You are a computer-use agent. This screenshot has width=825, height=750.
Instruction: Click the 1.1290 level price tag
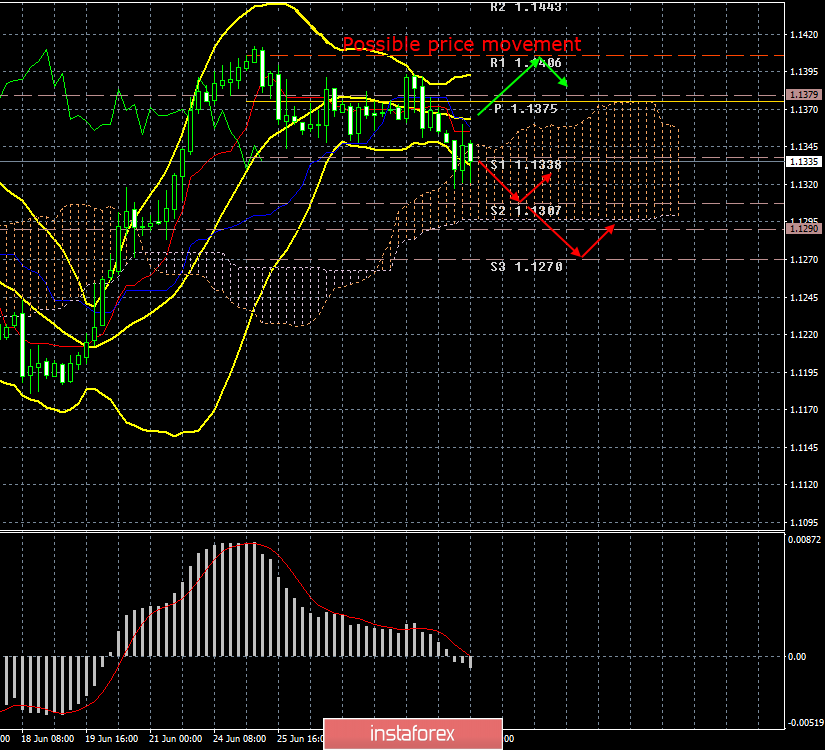pos(804,228)
